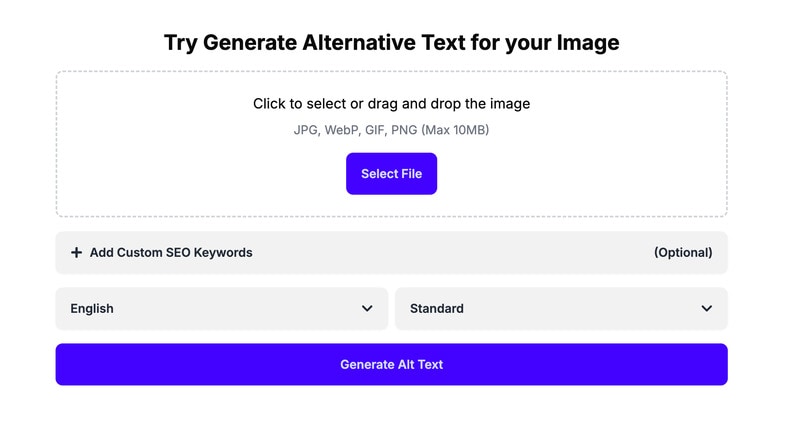This screenshot has width=800, height=441.
Task: Click the chevron arrow in the Standard box
Action: [707, 309]
